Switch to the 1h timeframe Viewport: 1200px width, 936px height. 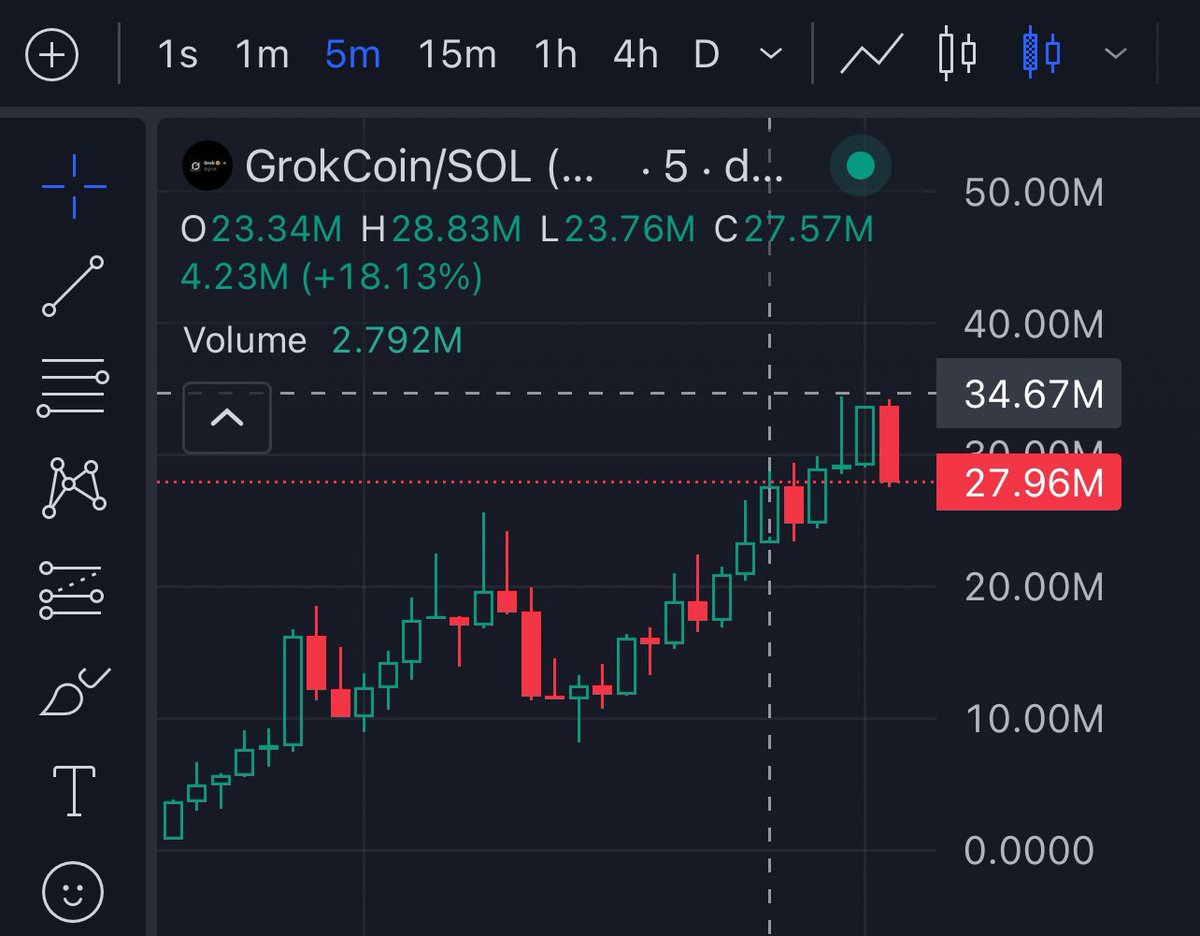point(555,55)
